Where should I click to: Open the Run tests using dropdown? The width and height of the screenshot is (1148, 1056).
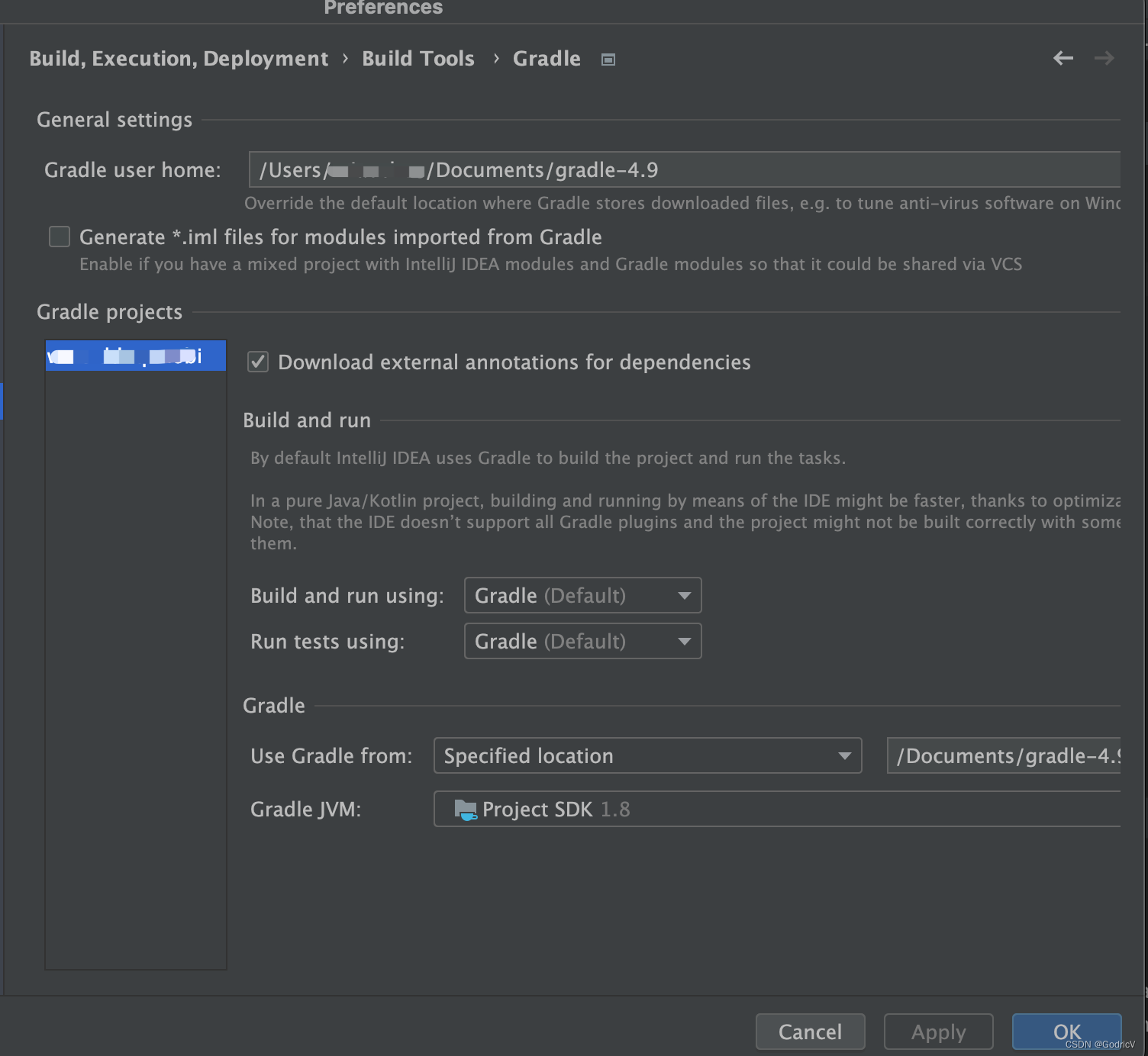point(582,641)
